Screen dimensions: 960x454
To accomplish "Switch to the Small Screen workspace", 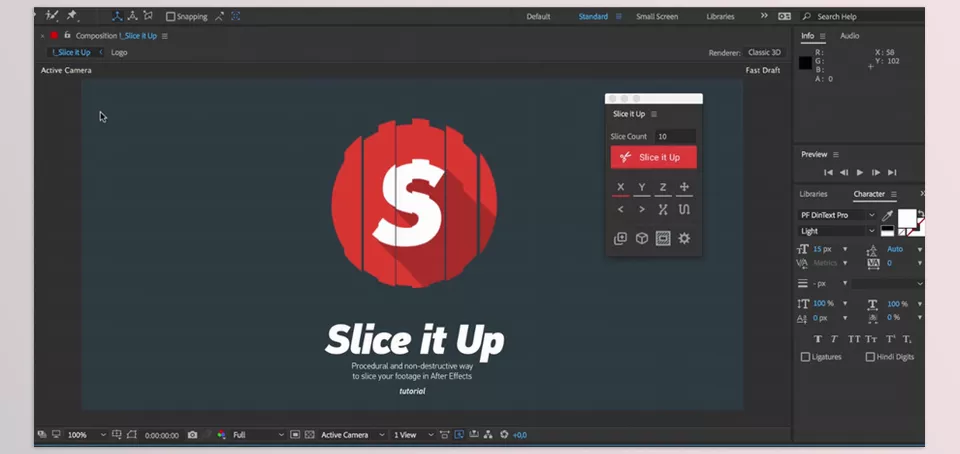I will (657, 17).
